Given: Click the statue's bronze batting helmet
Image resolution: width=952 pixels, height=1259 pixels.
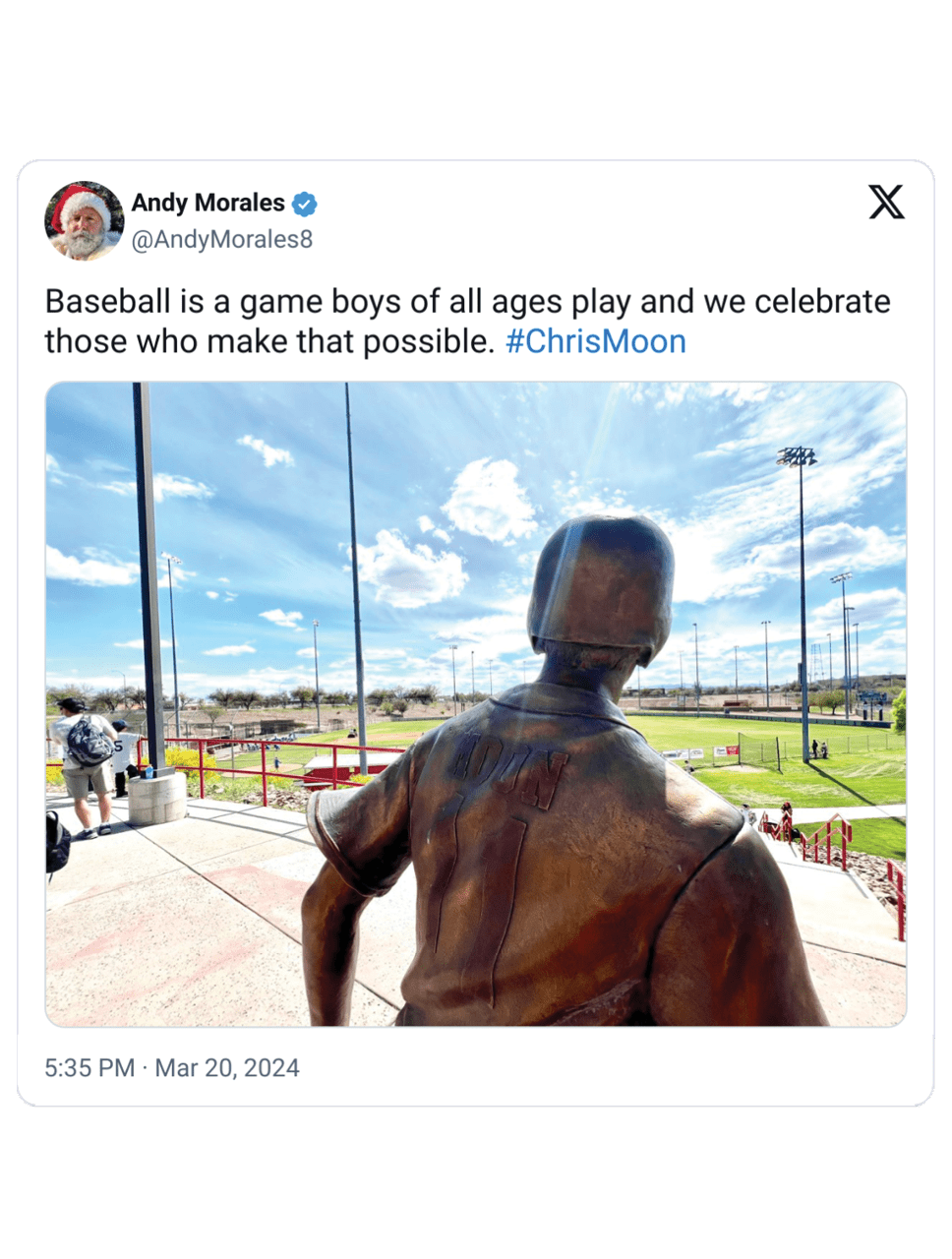Looking at the screenshot, I should coord(601,583).
